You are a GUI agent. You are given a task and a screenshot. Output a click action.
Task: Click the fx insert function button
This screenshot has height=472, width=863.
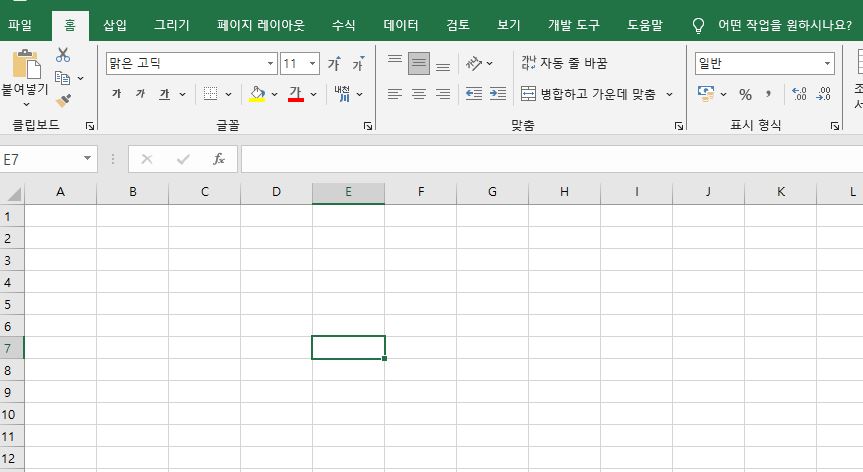tap(219, 159)
